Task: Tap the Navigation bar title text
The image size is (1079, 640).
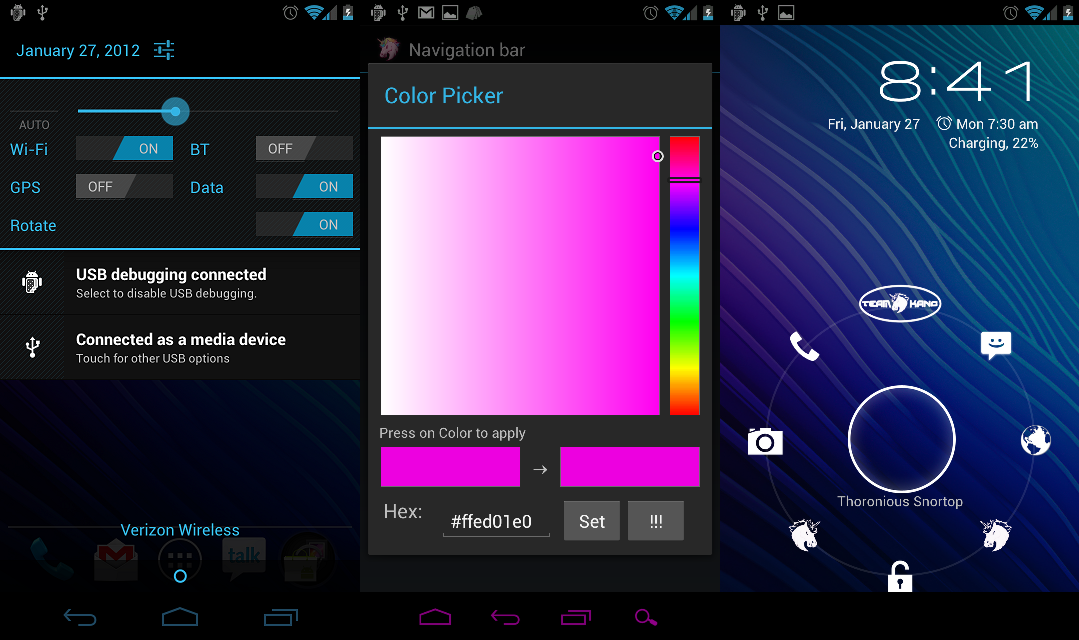Action: [467, 50]
